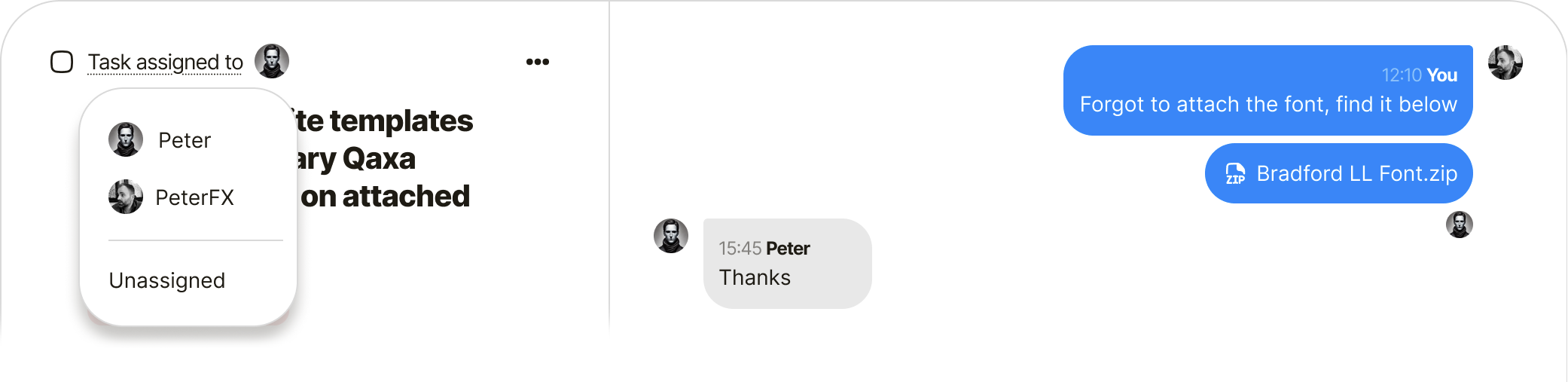The width and height of the screenshot is (1568, 382).
Task: Click the 'Forgot to attach the font' message
Action: pyautogui.click(x=1268, y=104)
